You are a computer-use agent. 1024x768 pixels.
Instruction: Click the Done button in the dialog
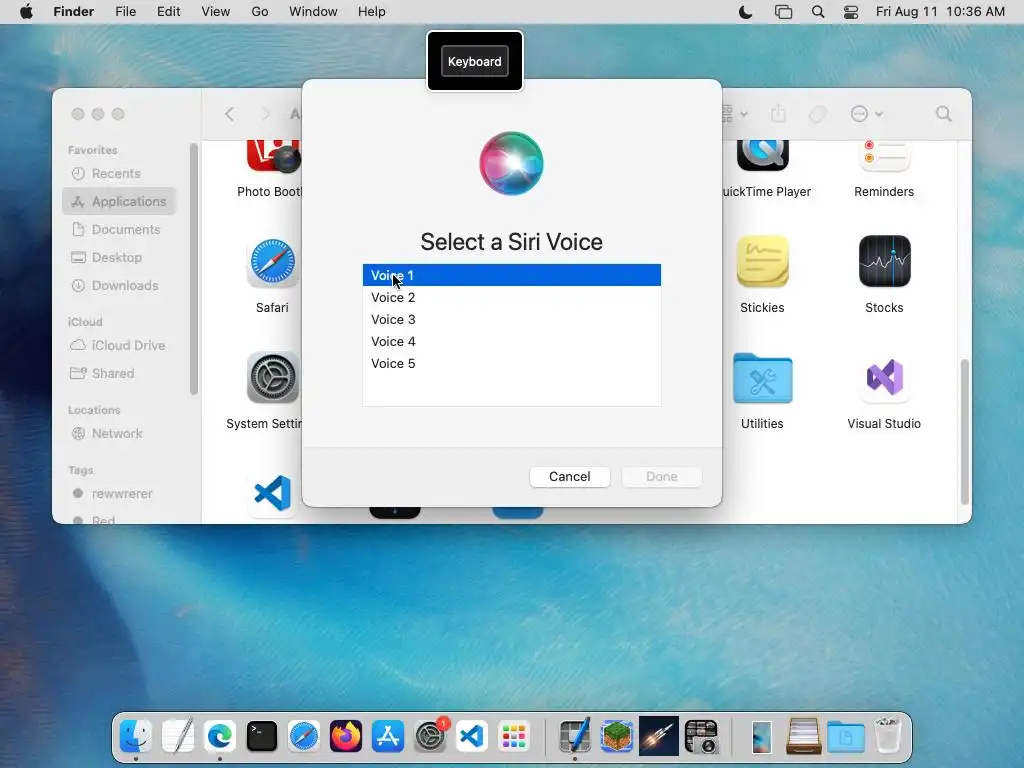point(662,477)
